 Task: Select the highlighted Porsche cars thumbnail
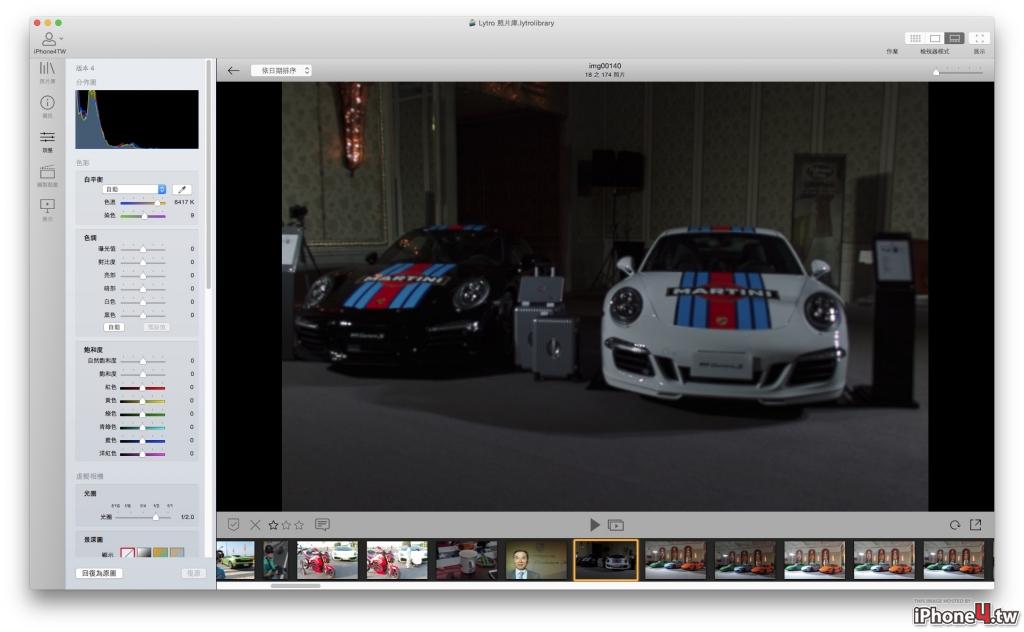click(x=605, y=560)
